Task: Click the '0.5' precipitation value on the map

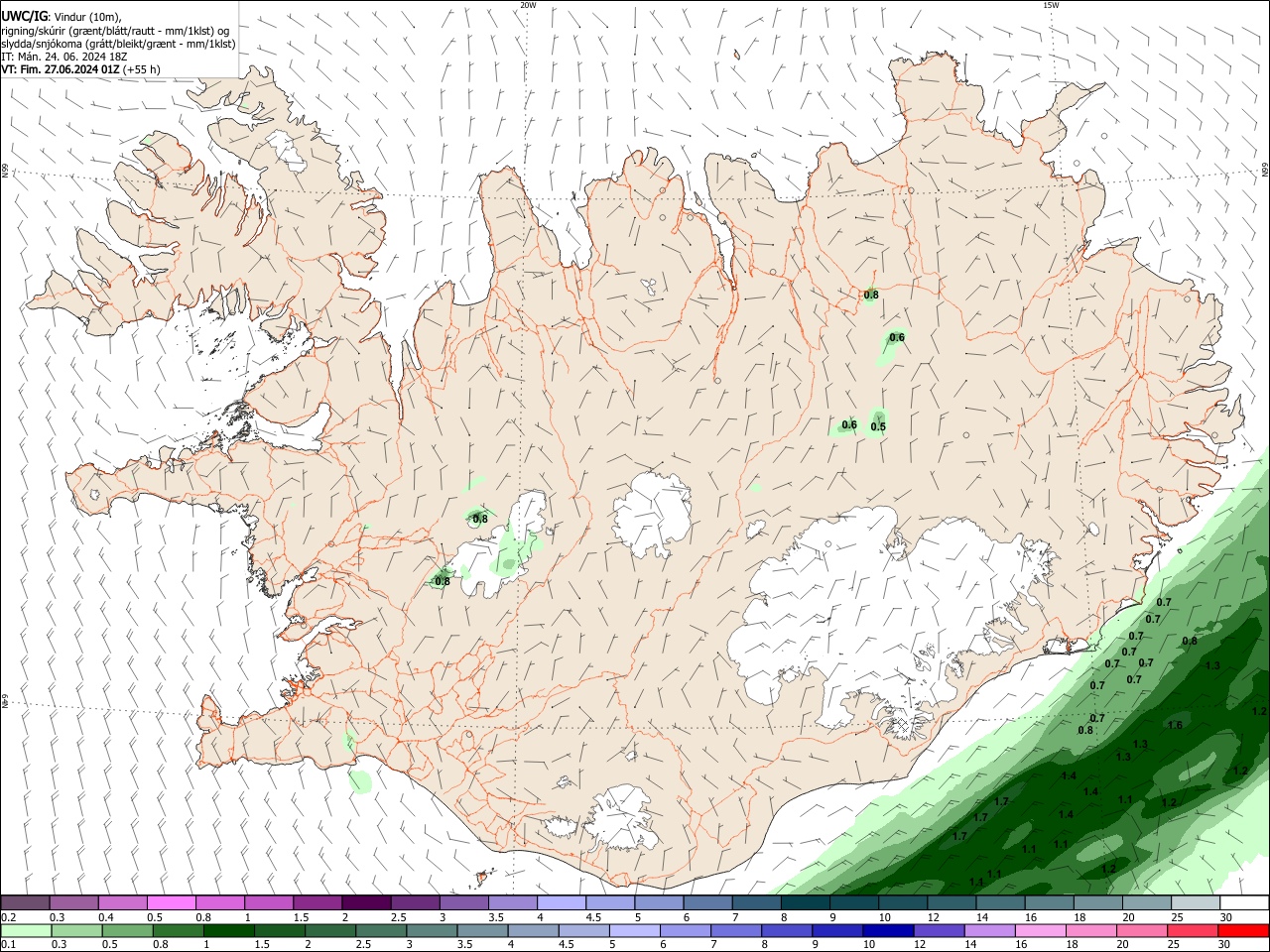Action: [878, 427]
